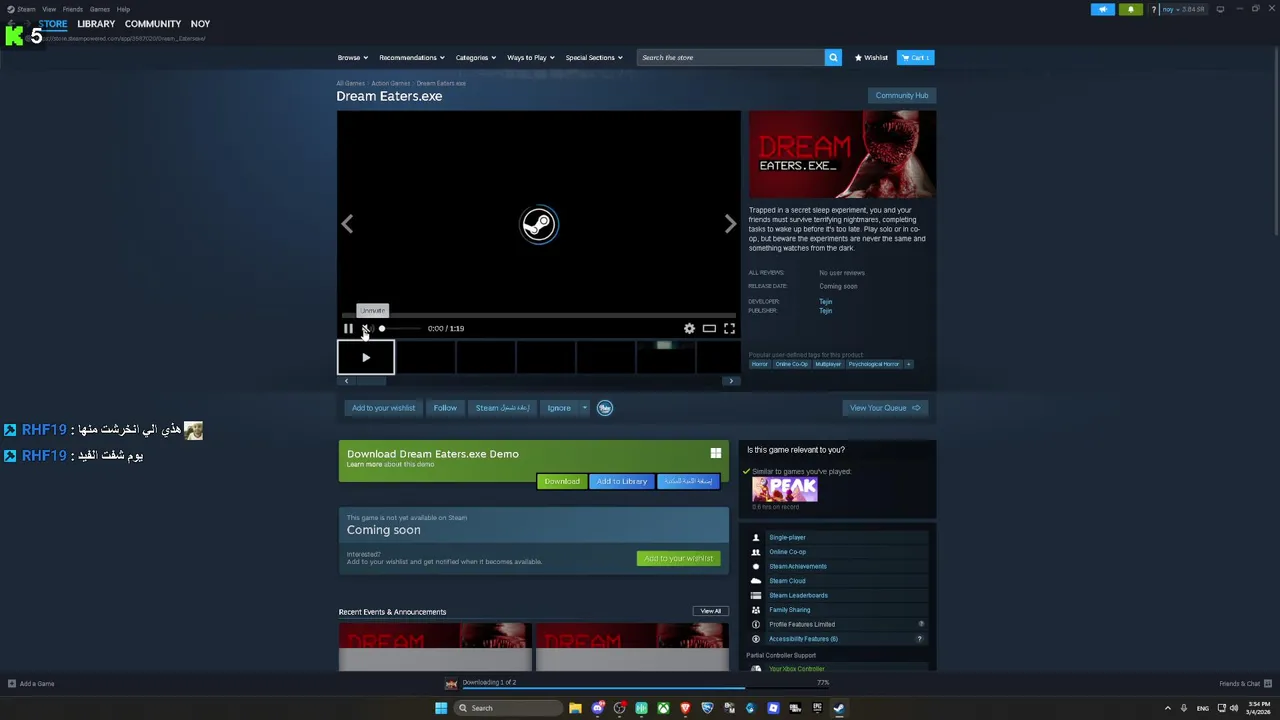Image resolution: width=1280 pixels, height=720 pixels.
Task: Open video settings gear icon
Action: tap(689, 328)
